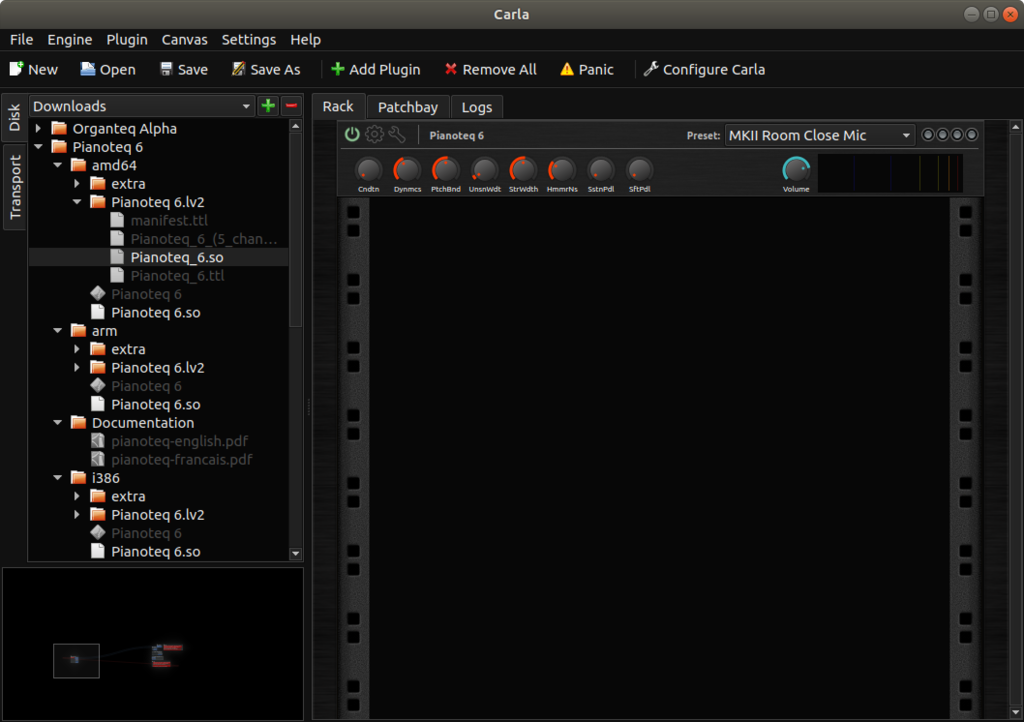
Task: Open the Preset dropdown MKII Room Close Mic
Action: 820,135
